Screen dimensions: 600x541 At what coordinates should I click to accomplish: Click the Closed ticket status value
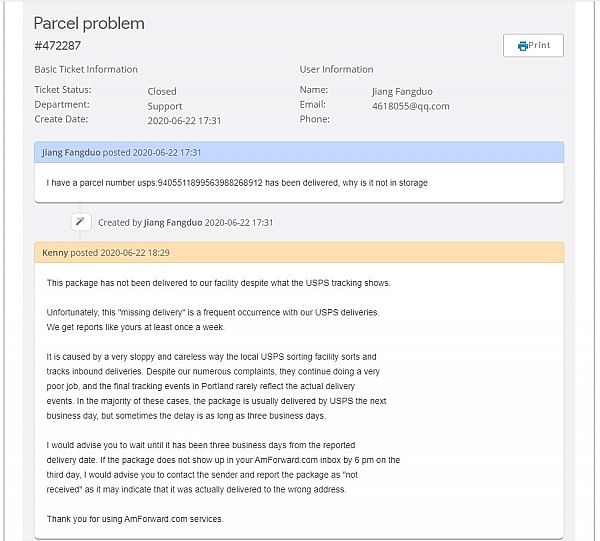pyautogui.click(x=162, y=91)
